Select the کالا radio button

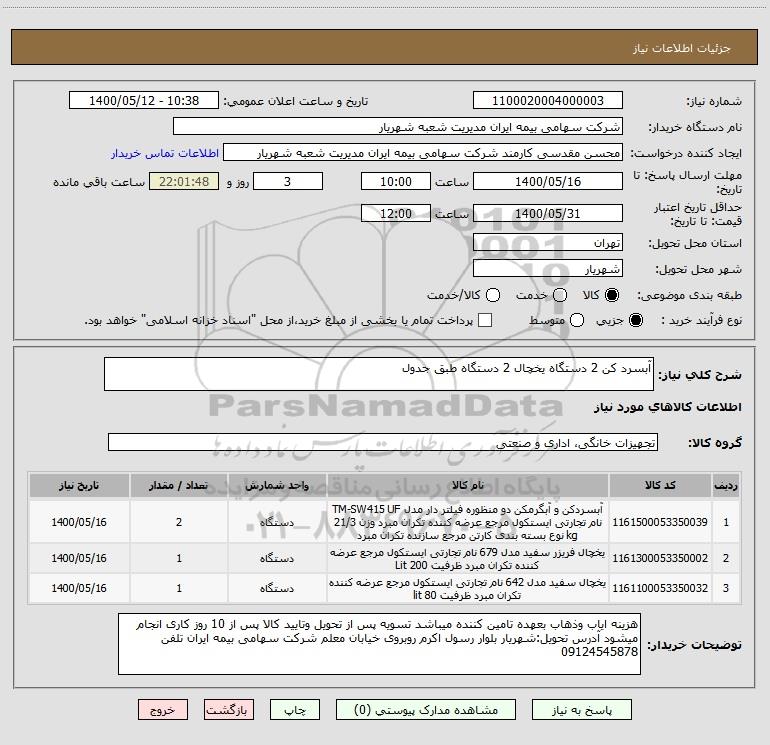612,295
